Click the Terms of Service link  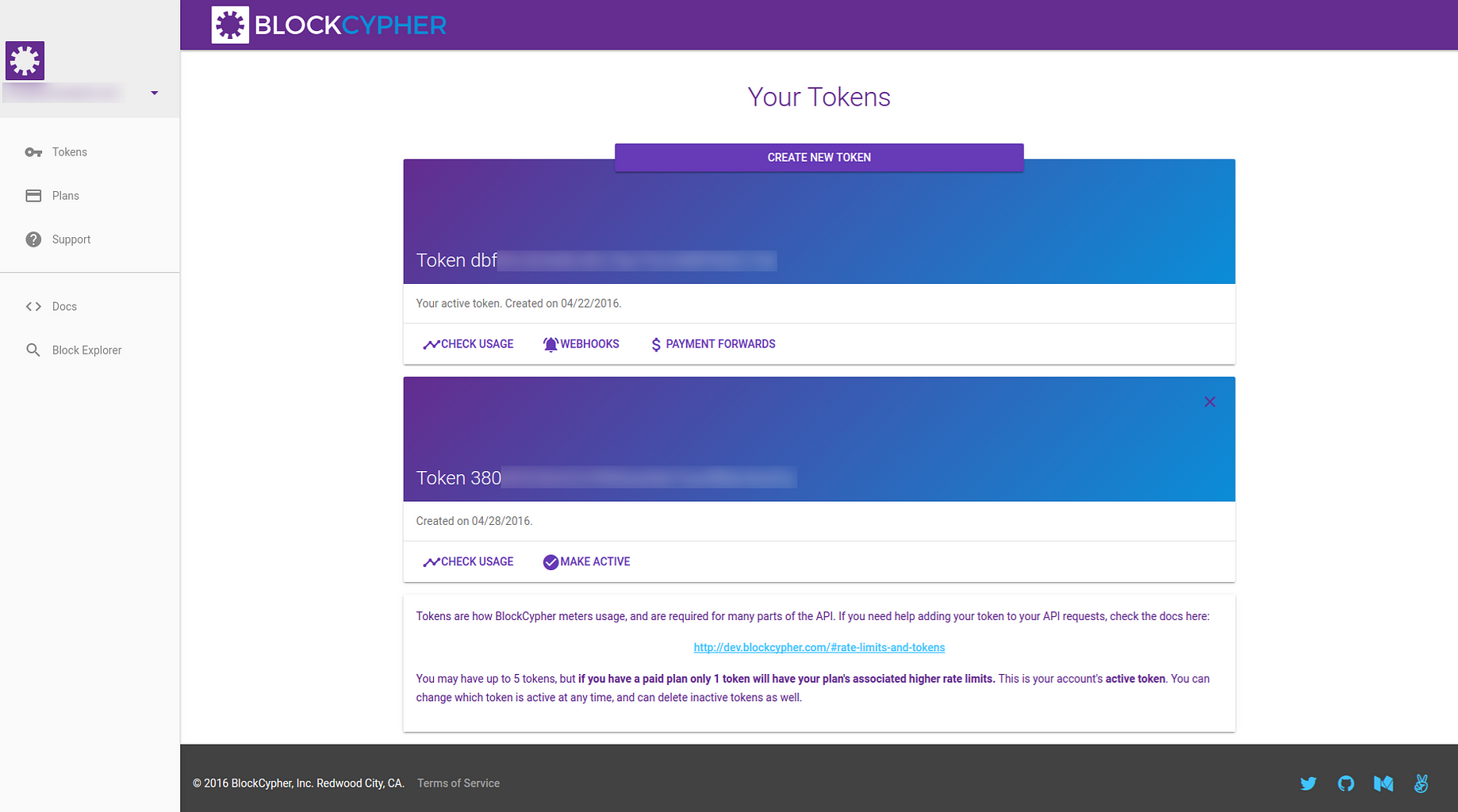point(459,783)
